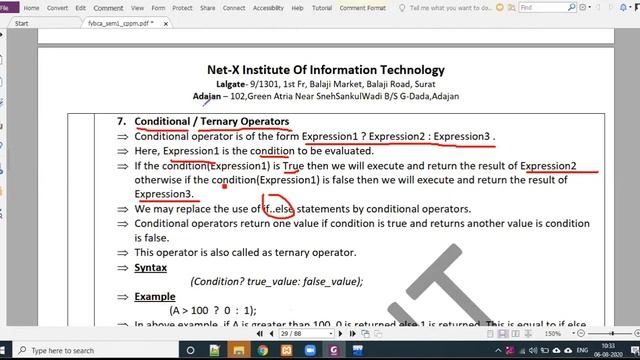Viewport: 640px width, 360px height.
Task: Open File Explorer from taskbar
Action: pyautogui.click(x=239, y=350)
